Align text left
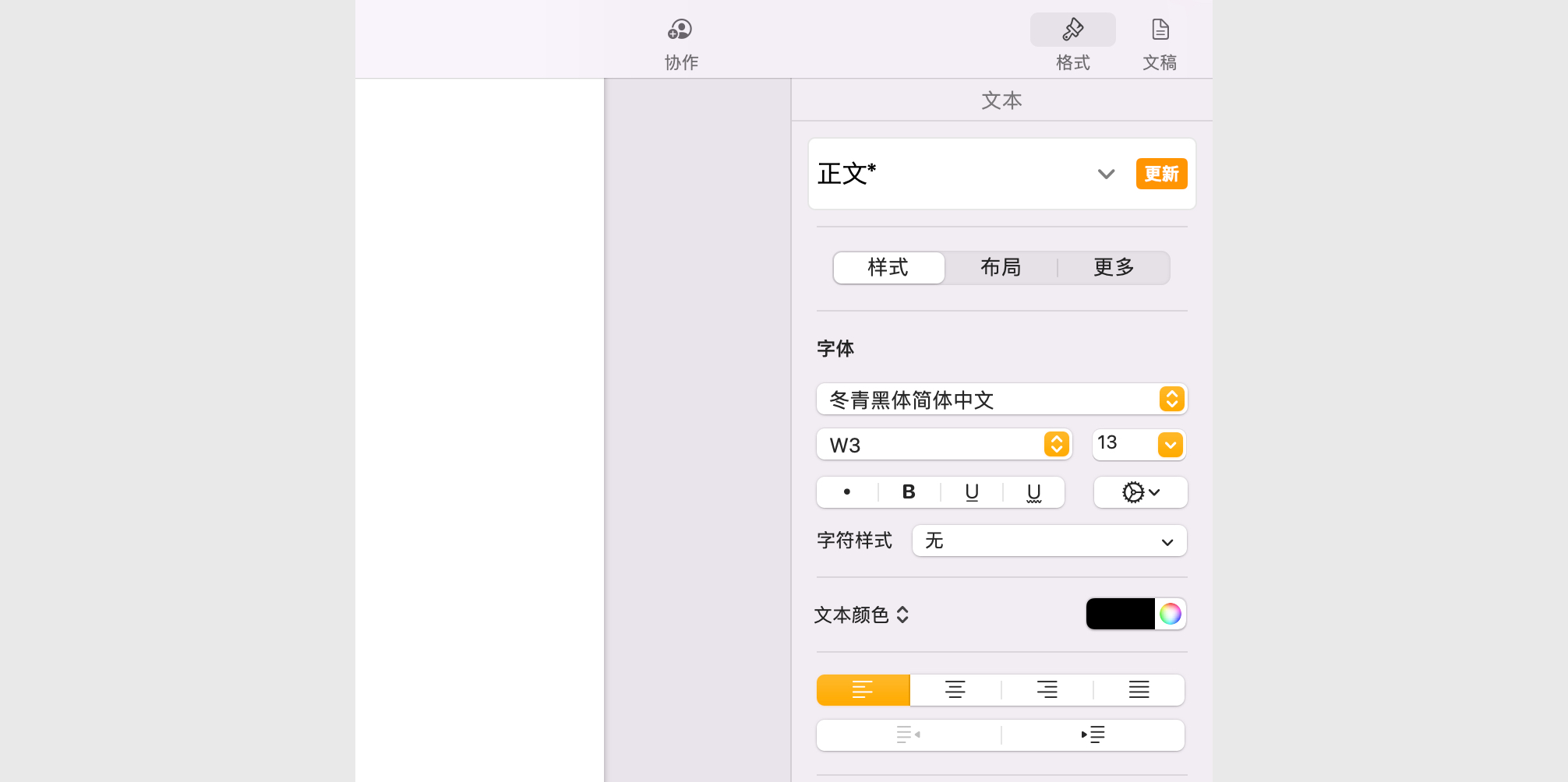This screenshot has height=782, width=1568. click(x=863, y=690)
